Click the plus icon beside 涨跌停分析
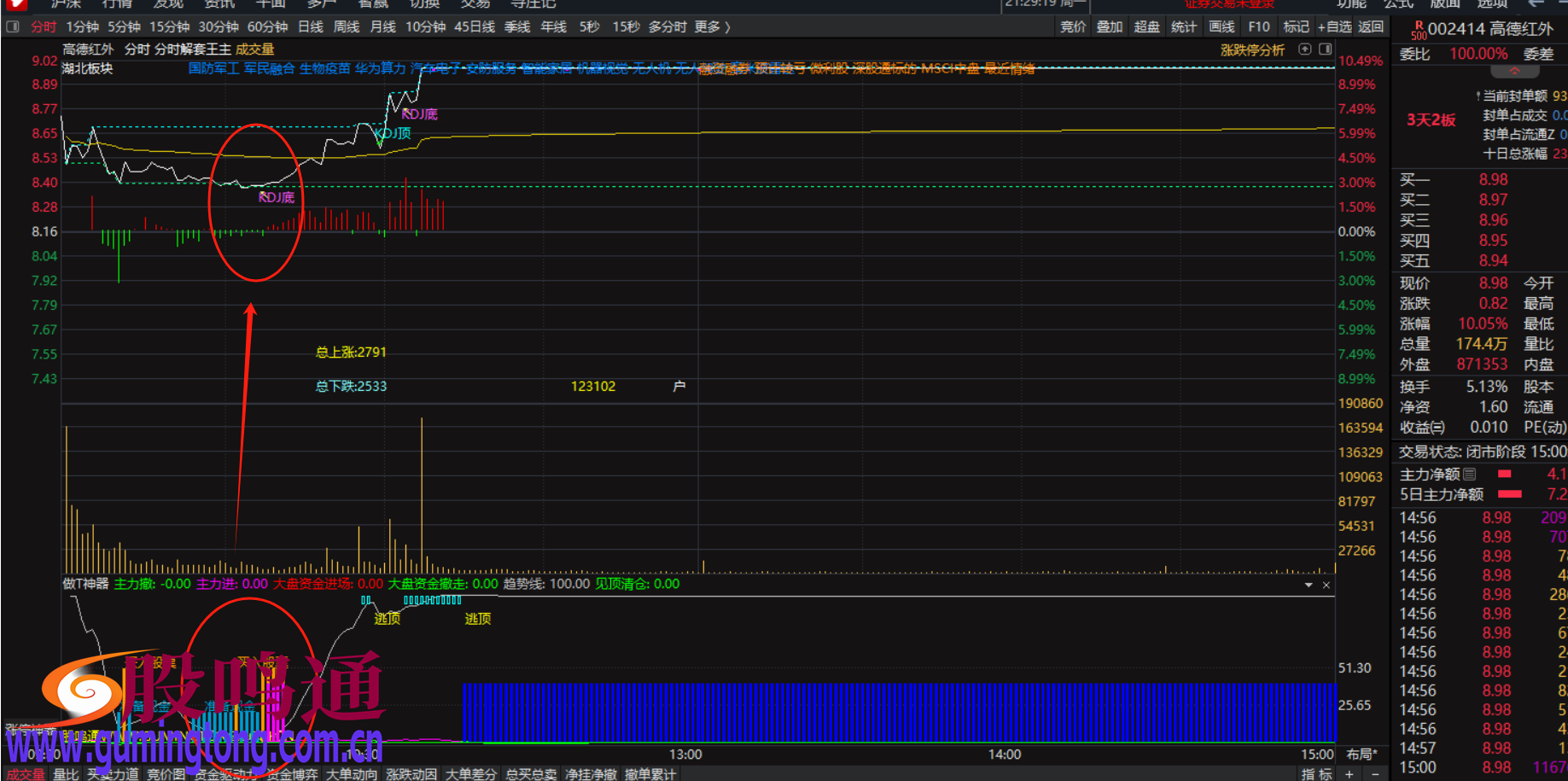1568x781 pixels. coord(1304,50)
